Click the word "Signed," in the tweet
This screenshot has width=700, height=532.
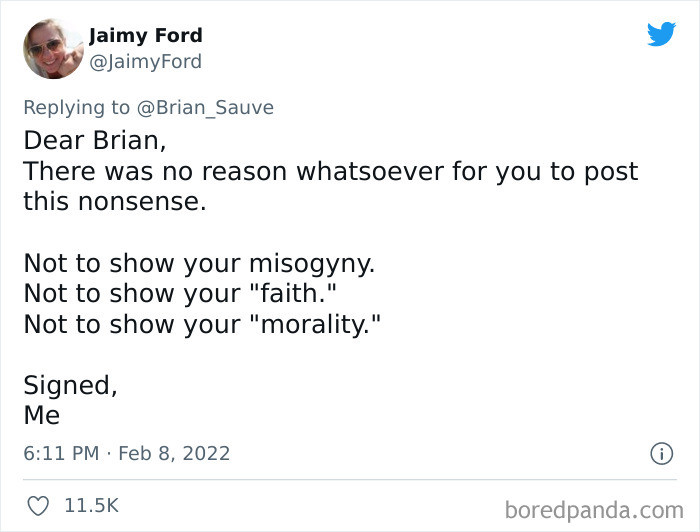coord(70,385)
